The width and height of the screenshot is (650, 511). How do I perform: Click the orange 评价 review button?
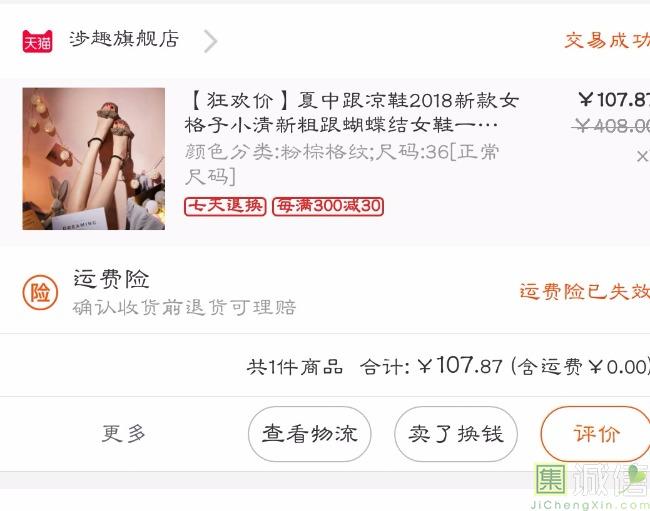tap(595, 434)
